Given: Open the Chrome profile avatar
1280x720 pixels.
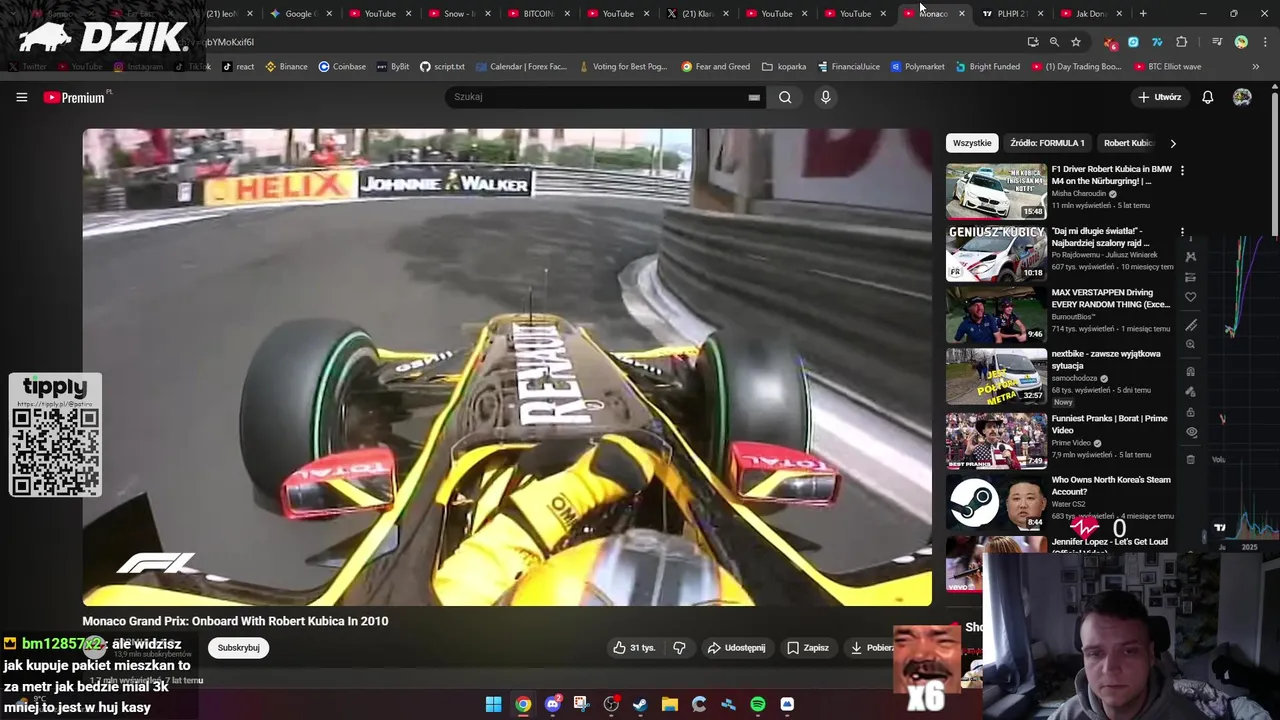Looking at the screenshot, I should tap(1241, 42).
